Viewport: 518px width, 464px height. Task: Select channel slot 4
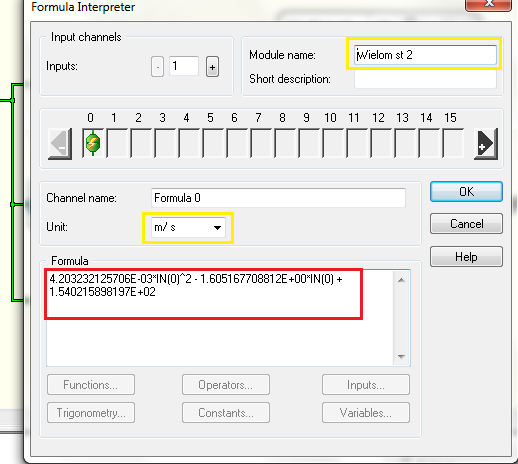point(189,143)
